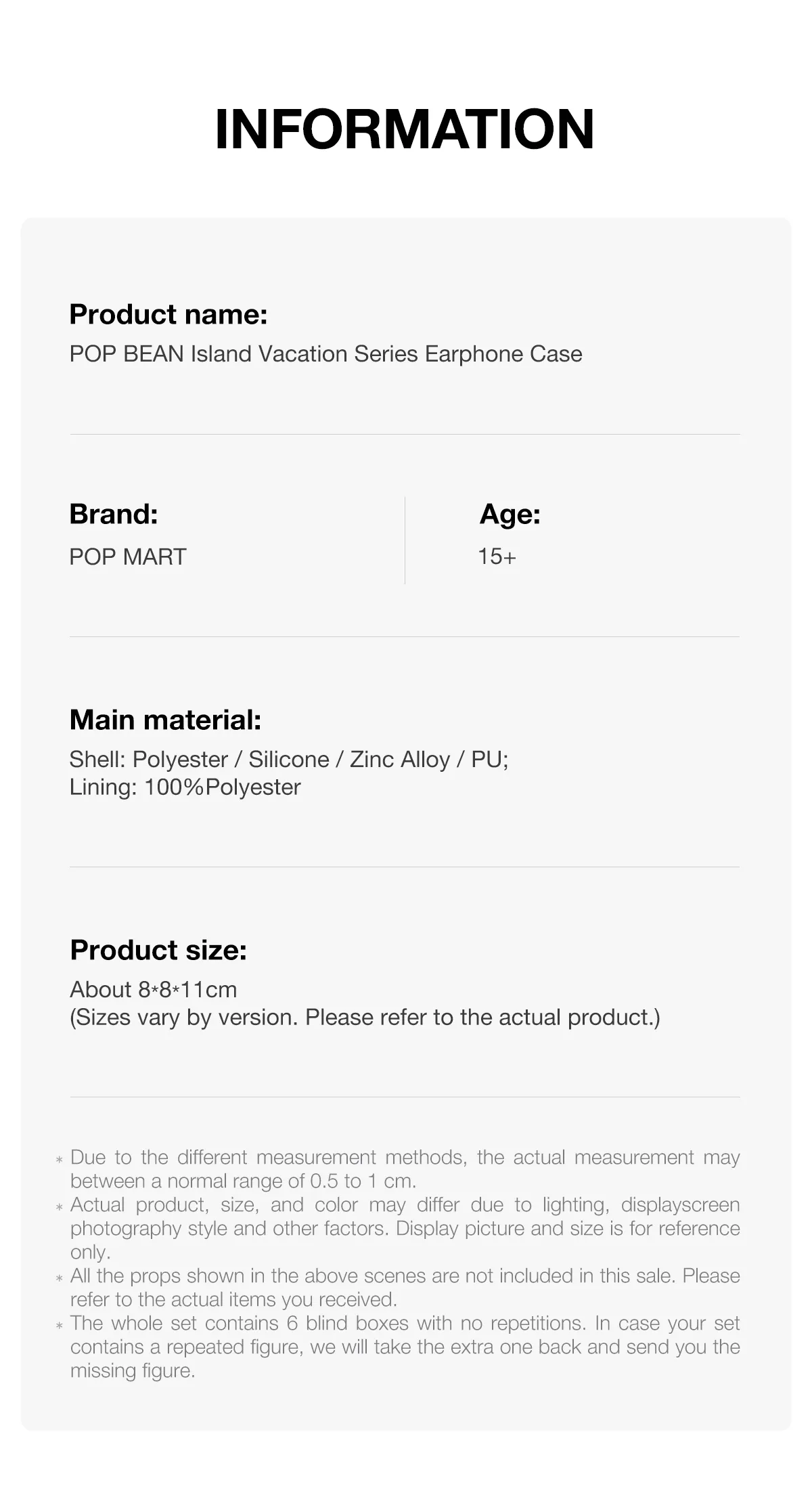This screenshot has width=812, height=1501.
Task: Click the POP MART brand value
Action: point(128,557)
